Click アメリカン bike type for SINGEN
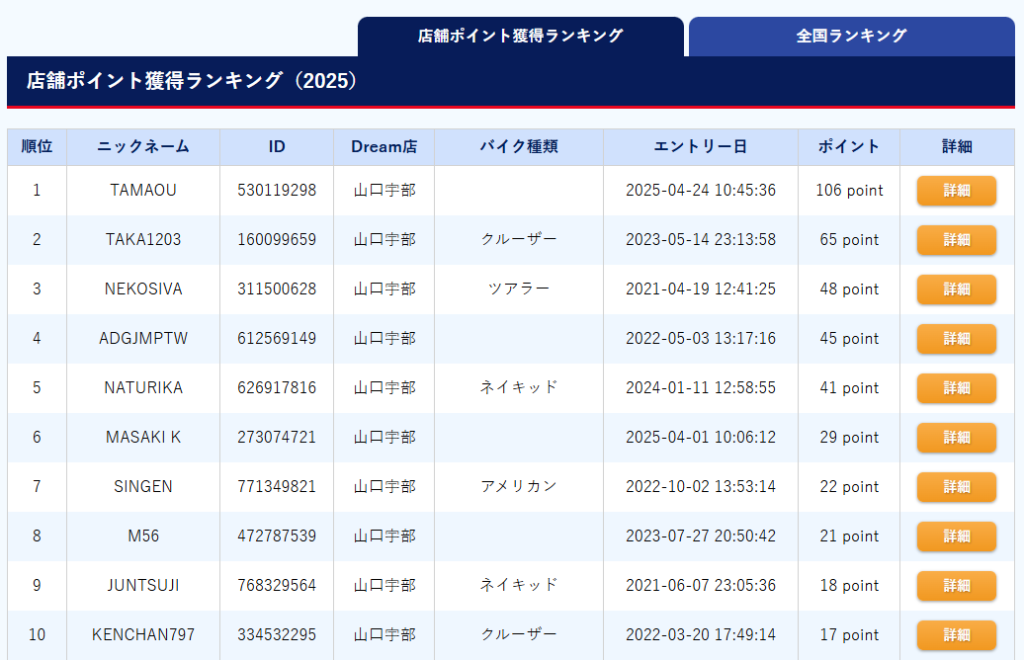 point(519,486)
